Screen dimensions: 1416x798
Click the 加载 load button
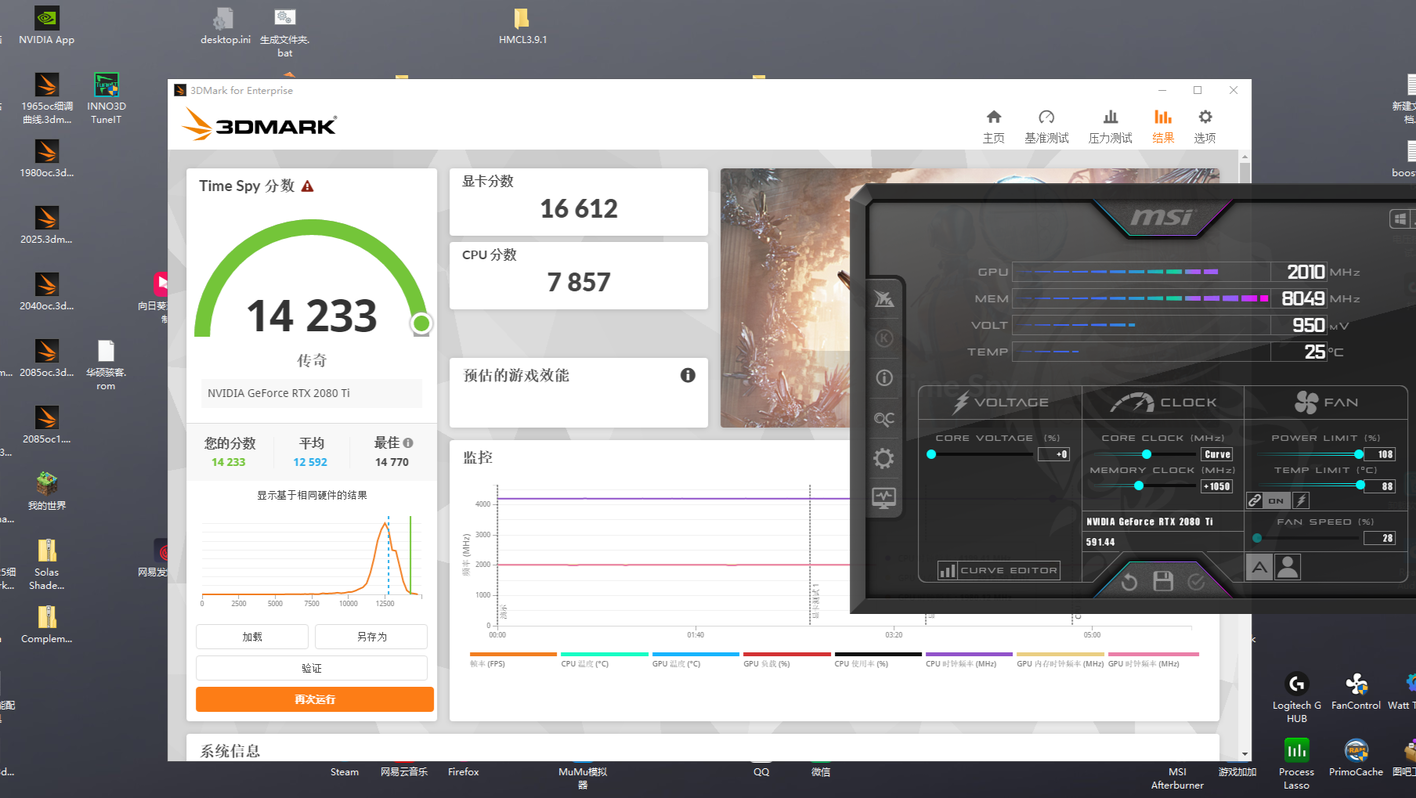[252, 636]
